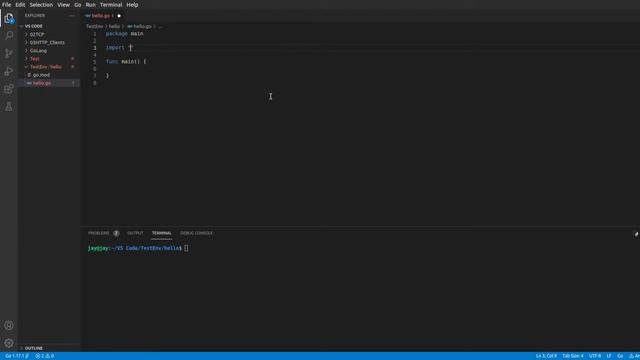Click the unsaved dot on hello.go tab

[x=119, y=16]
